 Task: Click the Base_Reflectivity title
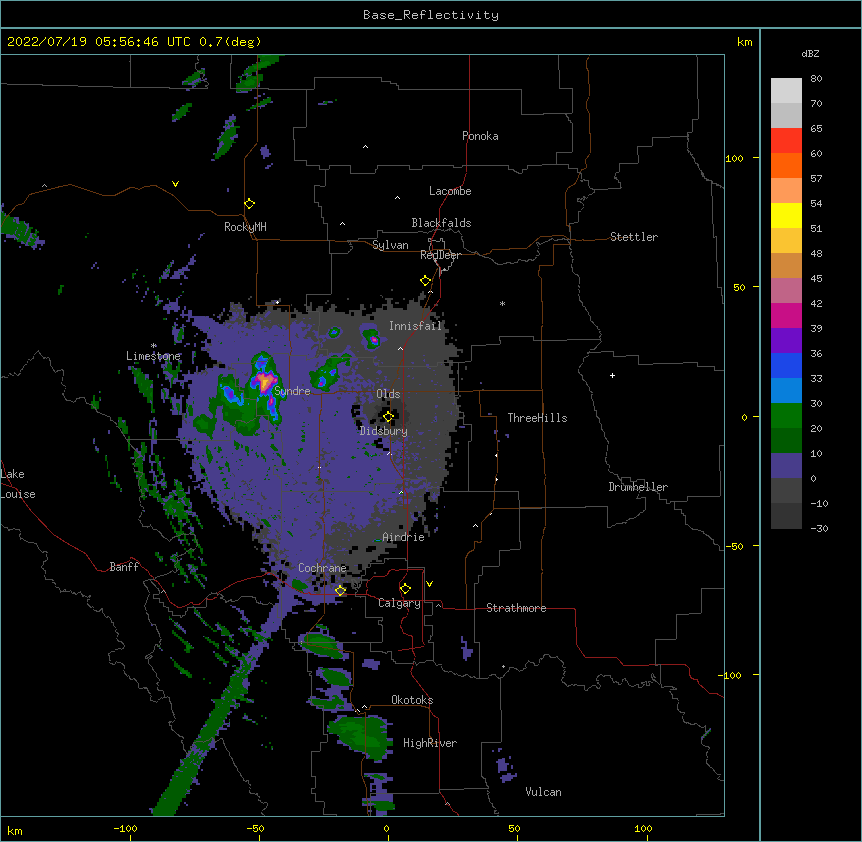431,15
